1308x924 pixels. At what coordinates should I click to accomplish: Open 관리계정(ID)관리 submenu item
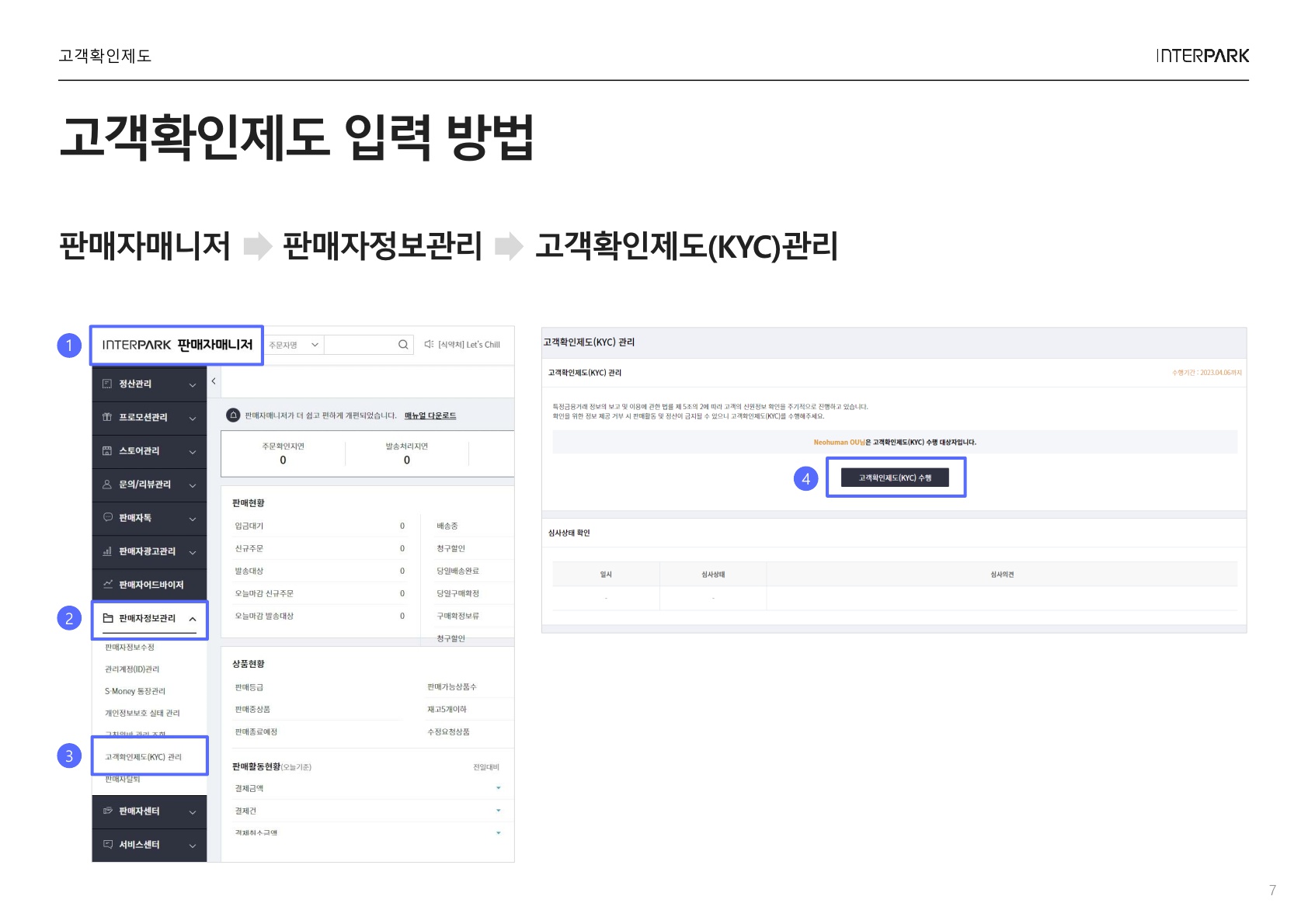click(132, 669)
